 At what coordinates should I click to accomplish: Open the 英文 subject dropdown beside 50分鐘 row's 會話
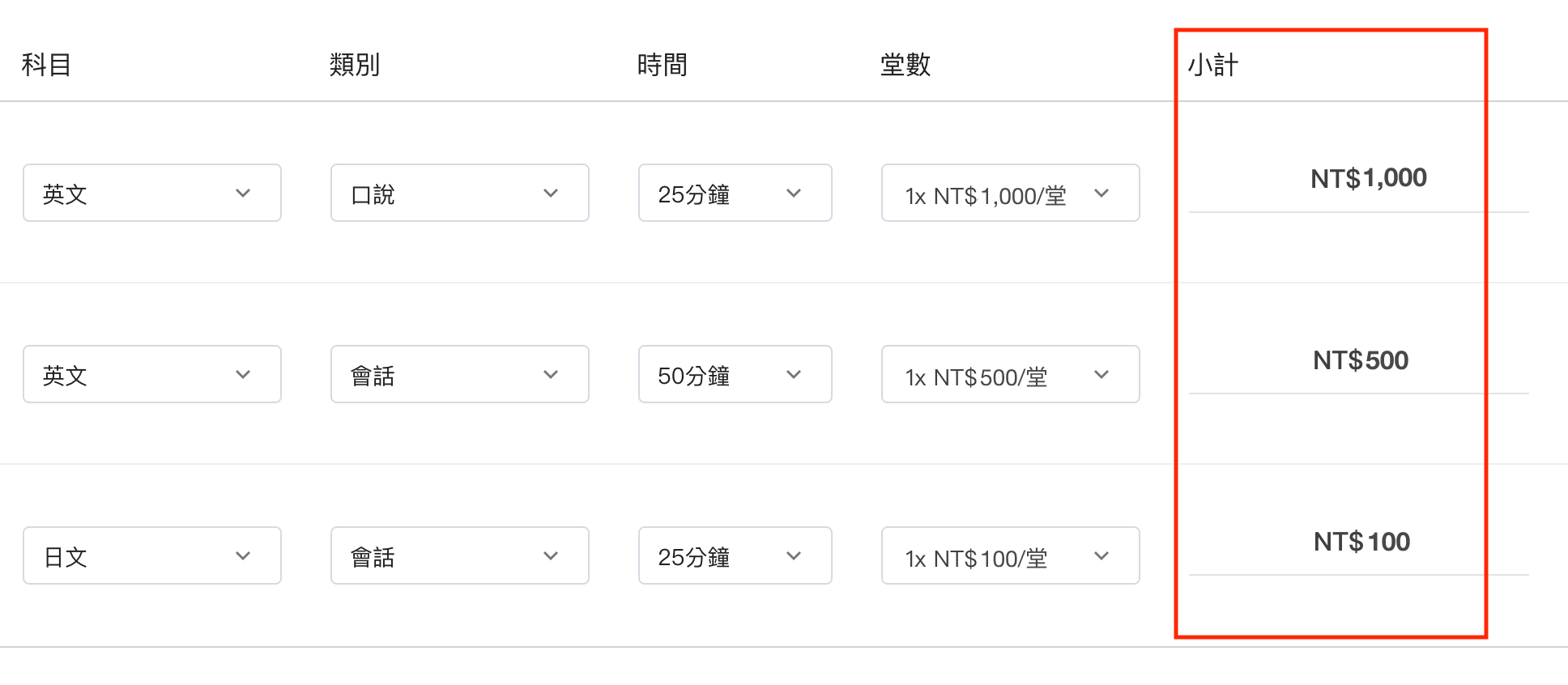152,374
